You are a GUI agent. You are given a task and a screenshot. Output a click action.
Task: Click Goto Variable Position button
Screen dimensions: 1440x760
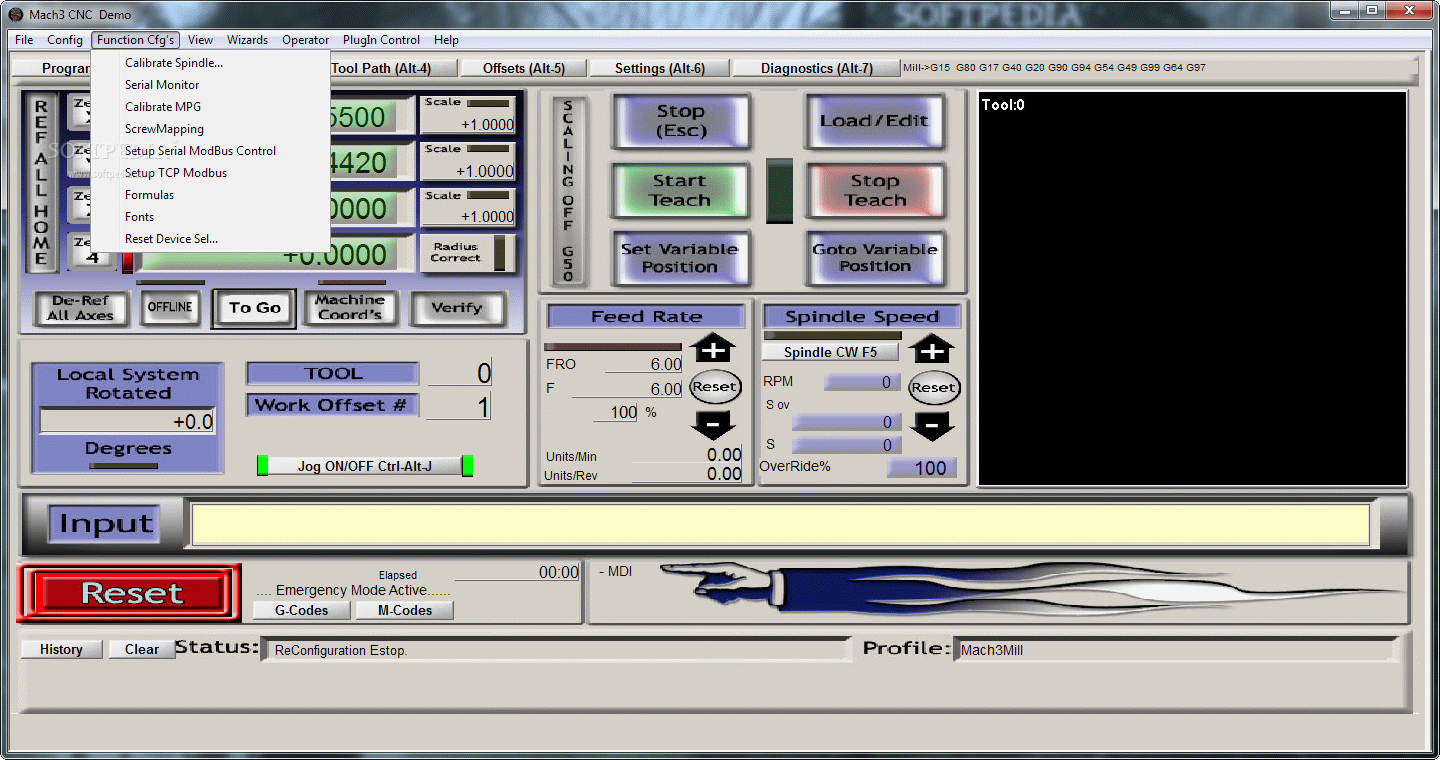(x=874, y=258)
